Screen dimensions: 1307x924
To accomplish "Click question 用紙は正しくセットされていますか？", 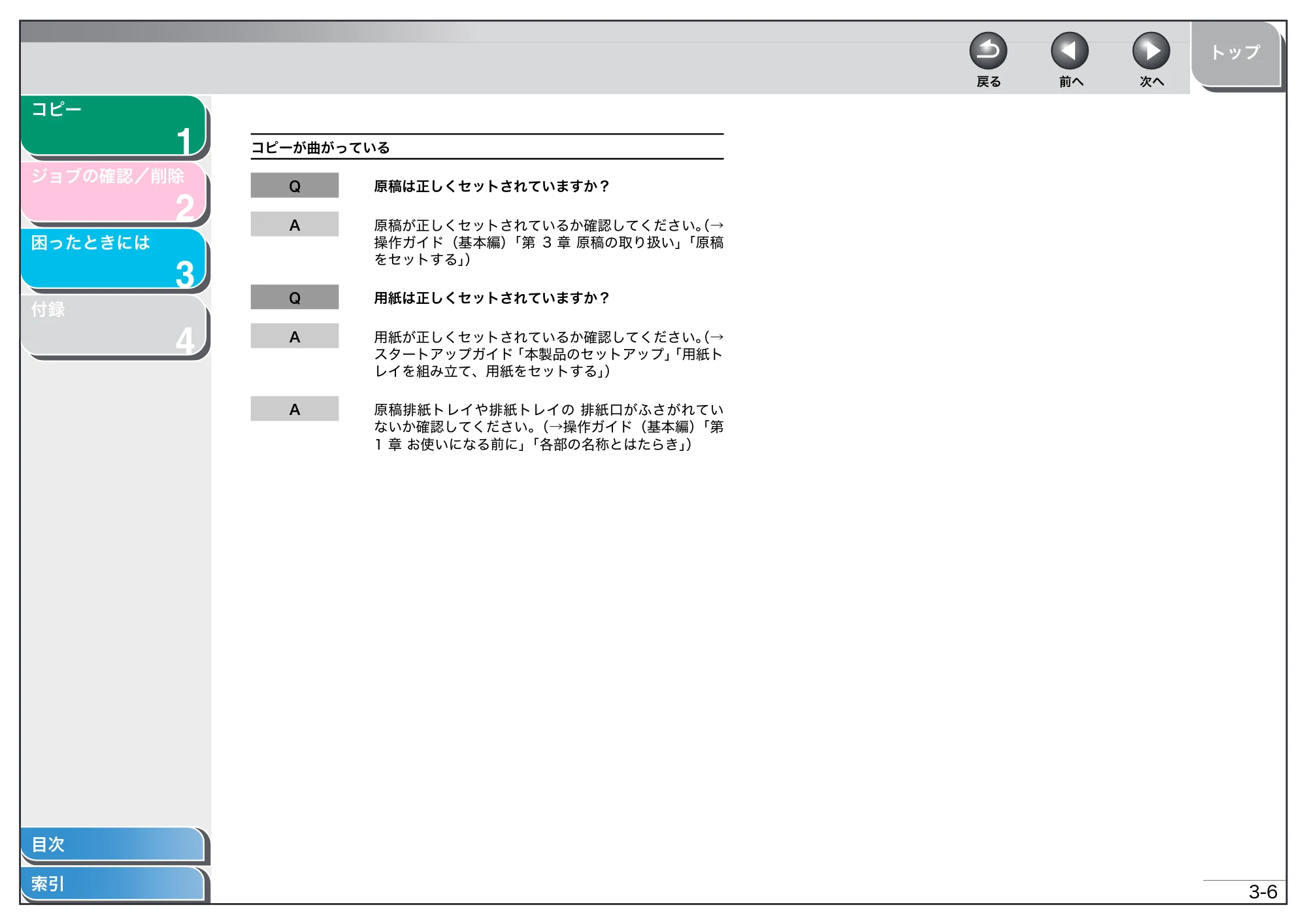I will pyautogui.click(x=491, y=298).
